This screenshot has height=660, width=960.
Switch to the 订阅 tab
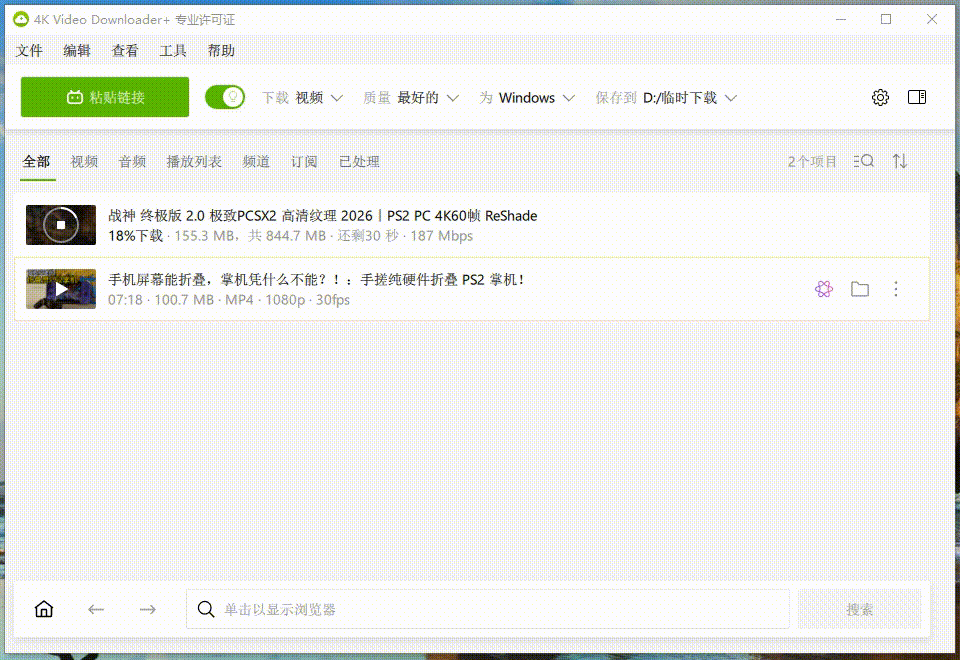coord(304,162)
